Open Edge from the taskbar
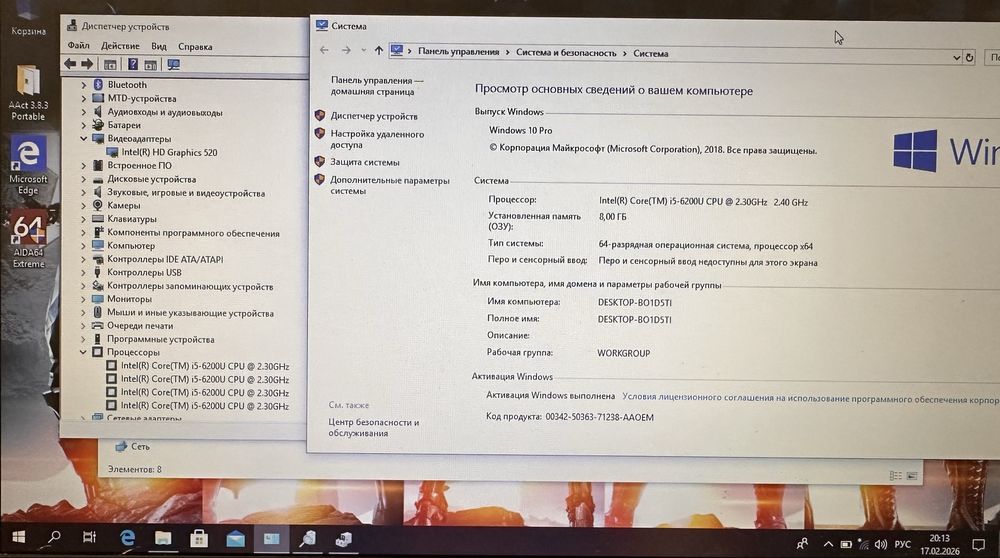The height and width of the screenshot is (558, 1000). (x=127, y=538)
